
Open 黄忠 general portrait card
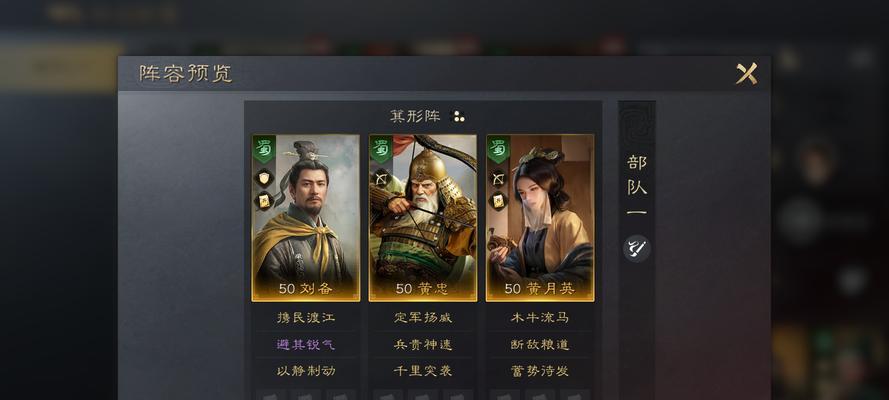point(423,218)
